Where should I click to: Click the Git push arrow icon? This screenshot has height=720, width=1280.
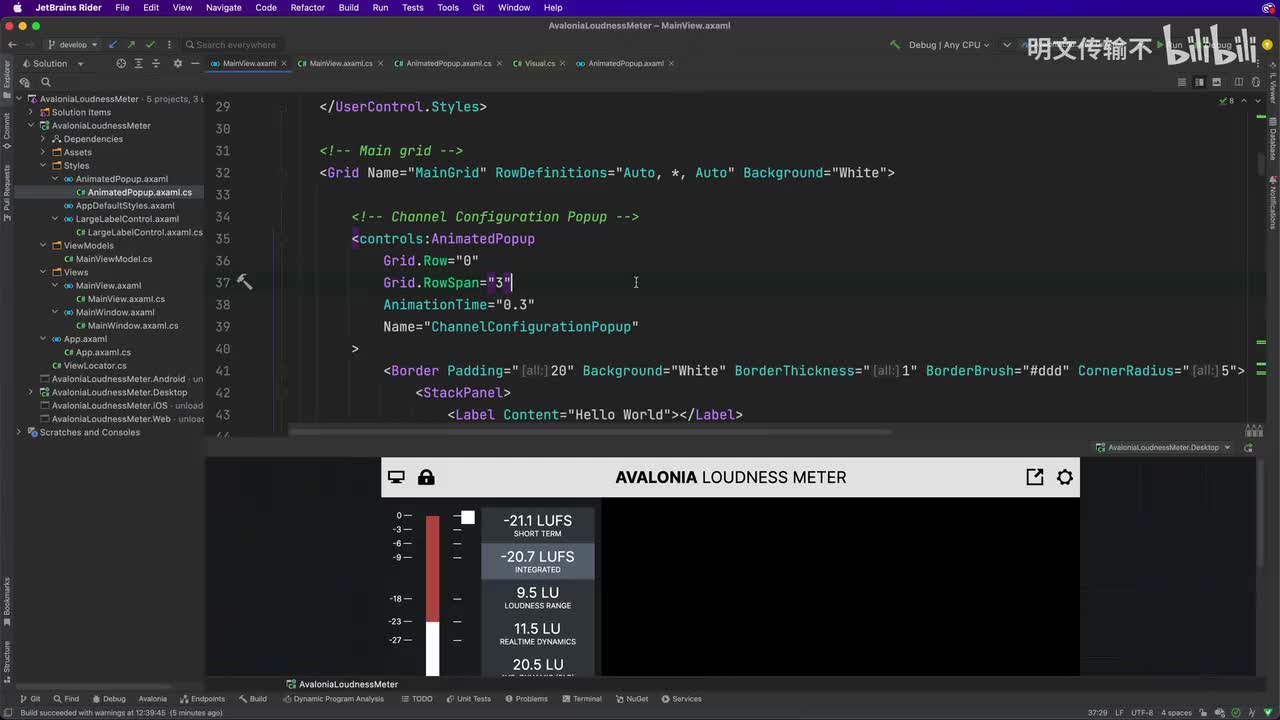click(131, 45)
